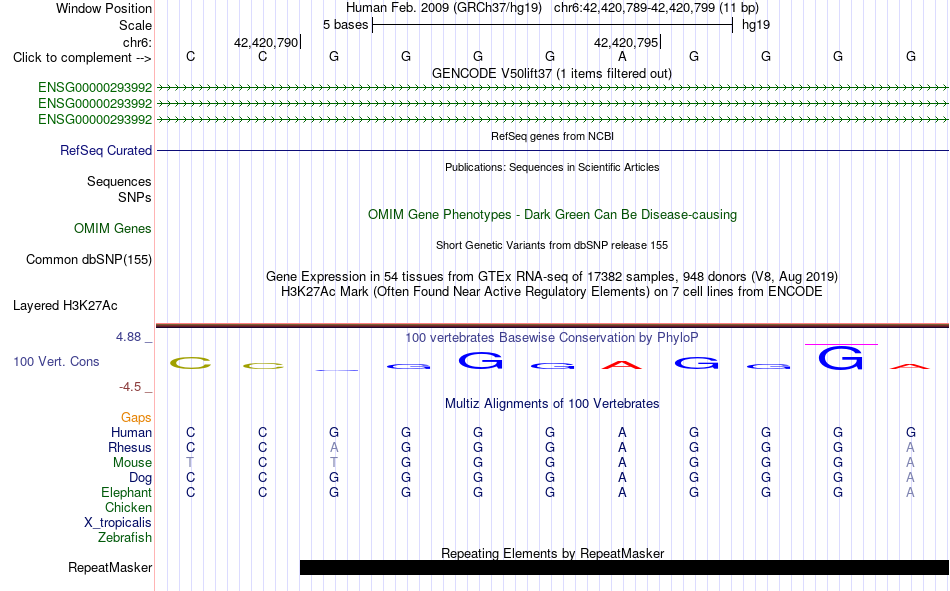Open '100 vertebrates Basewise Conservation by PhyloP' title
Screen dimensions: 950x591
pos(552,338)
